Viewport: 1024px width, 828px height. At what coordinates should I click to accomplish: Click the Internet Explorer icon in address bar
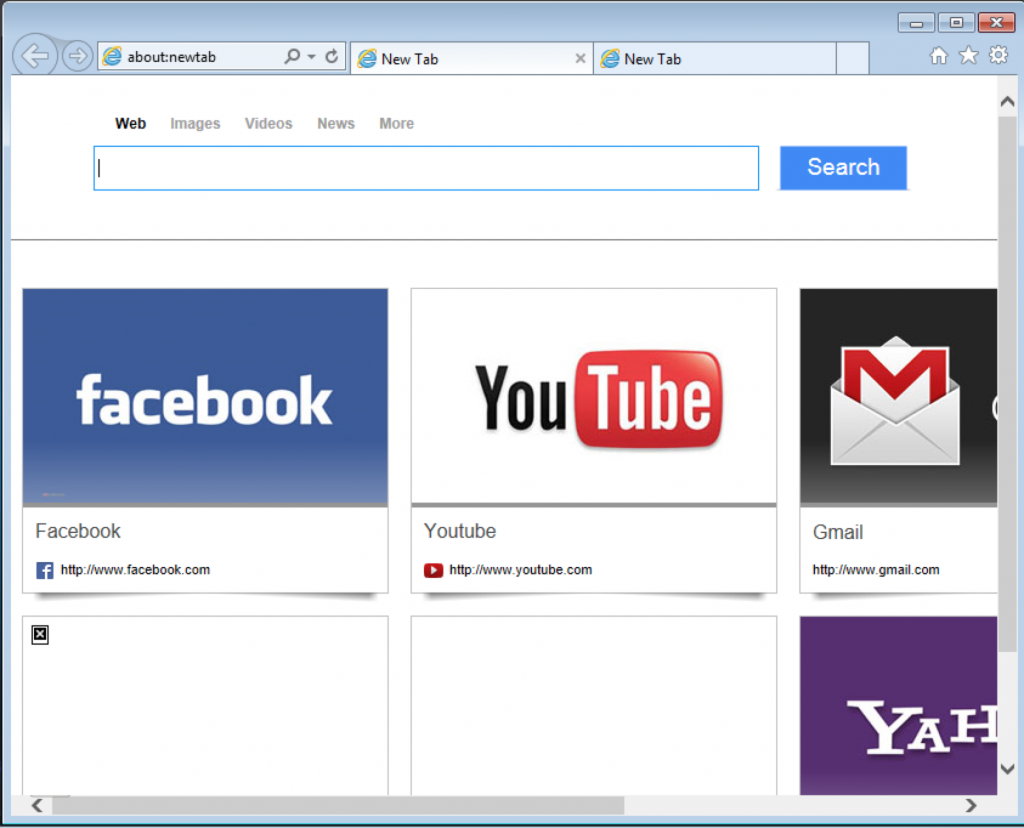click(x=112, y=56)
